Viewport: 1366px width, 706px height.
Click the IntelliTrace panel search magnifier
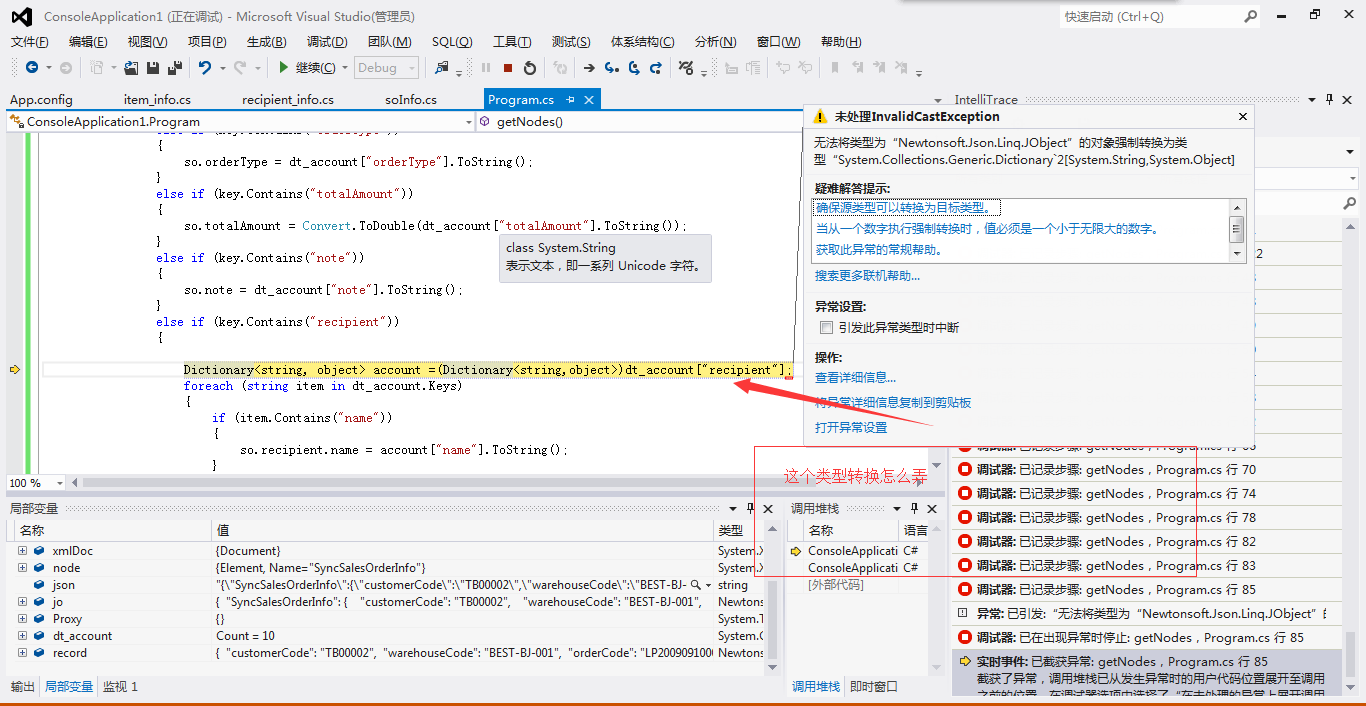(1349, 204)
